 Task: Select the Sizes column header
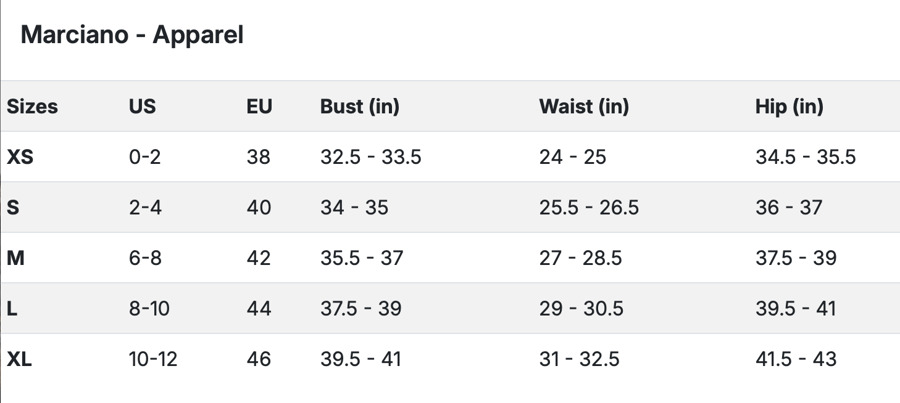pos(33,106)
